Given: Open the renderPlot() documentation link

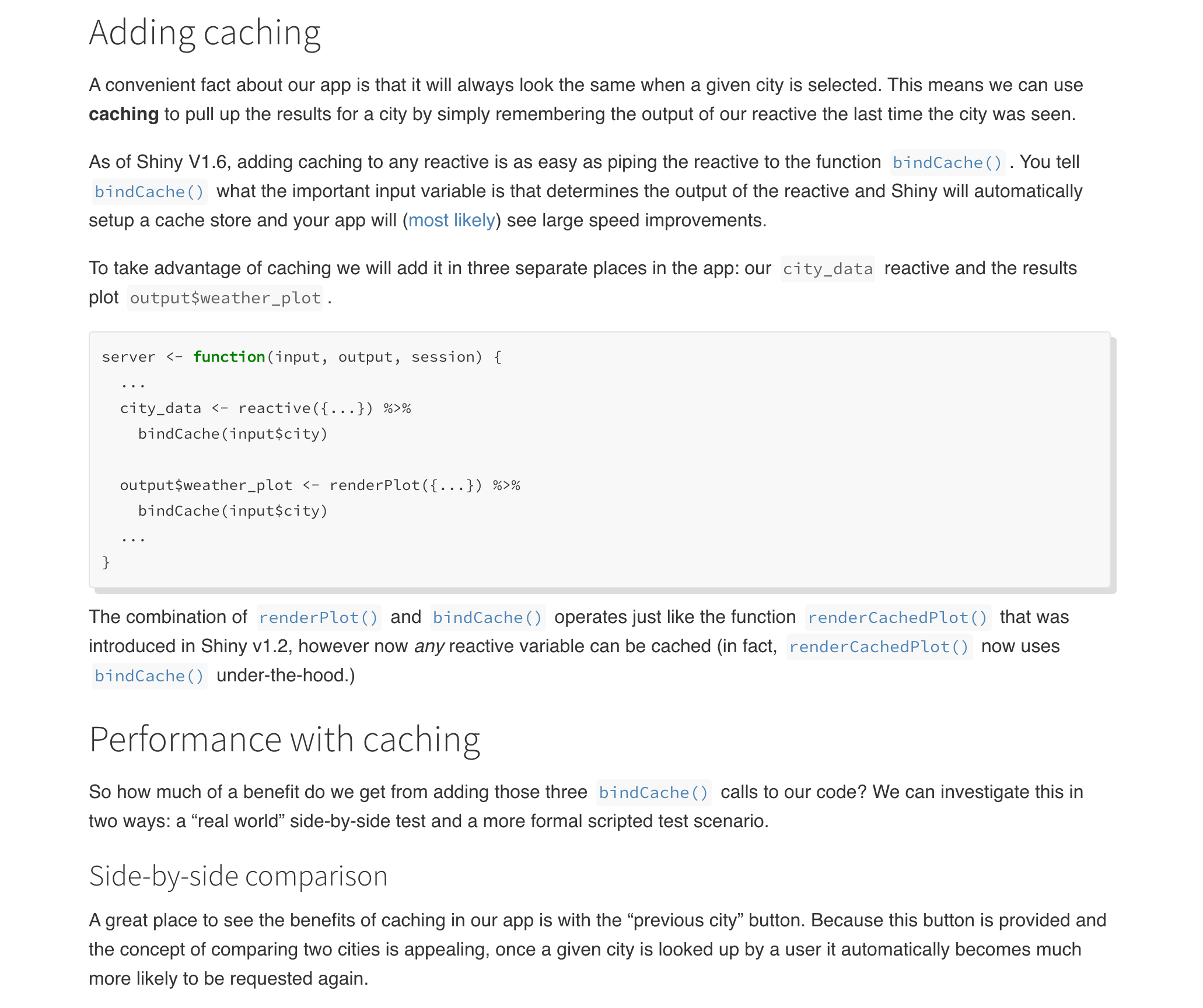Looking at the screenshot, I should pos(319,618).
